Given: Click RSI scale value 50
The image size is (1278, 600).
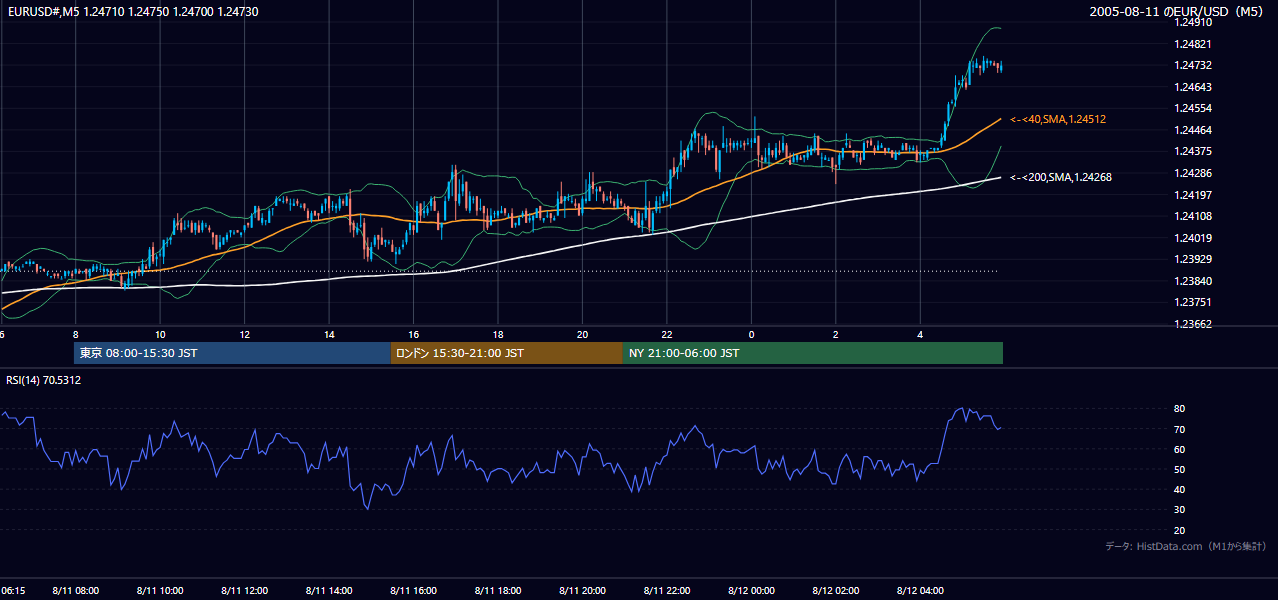Looking at the screenshot, I should click(x=1180, y=469).
